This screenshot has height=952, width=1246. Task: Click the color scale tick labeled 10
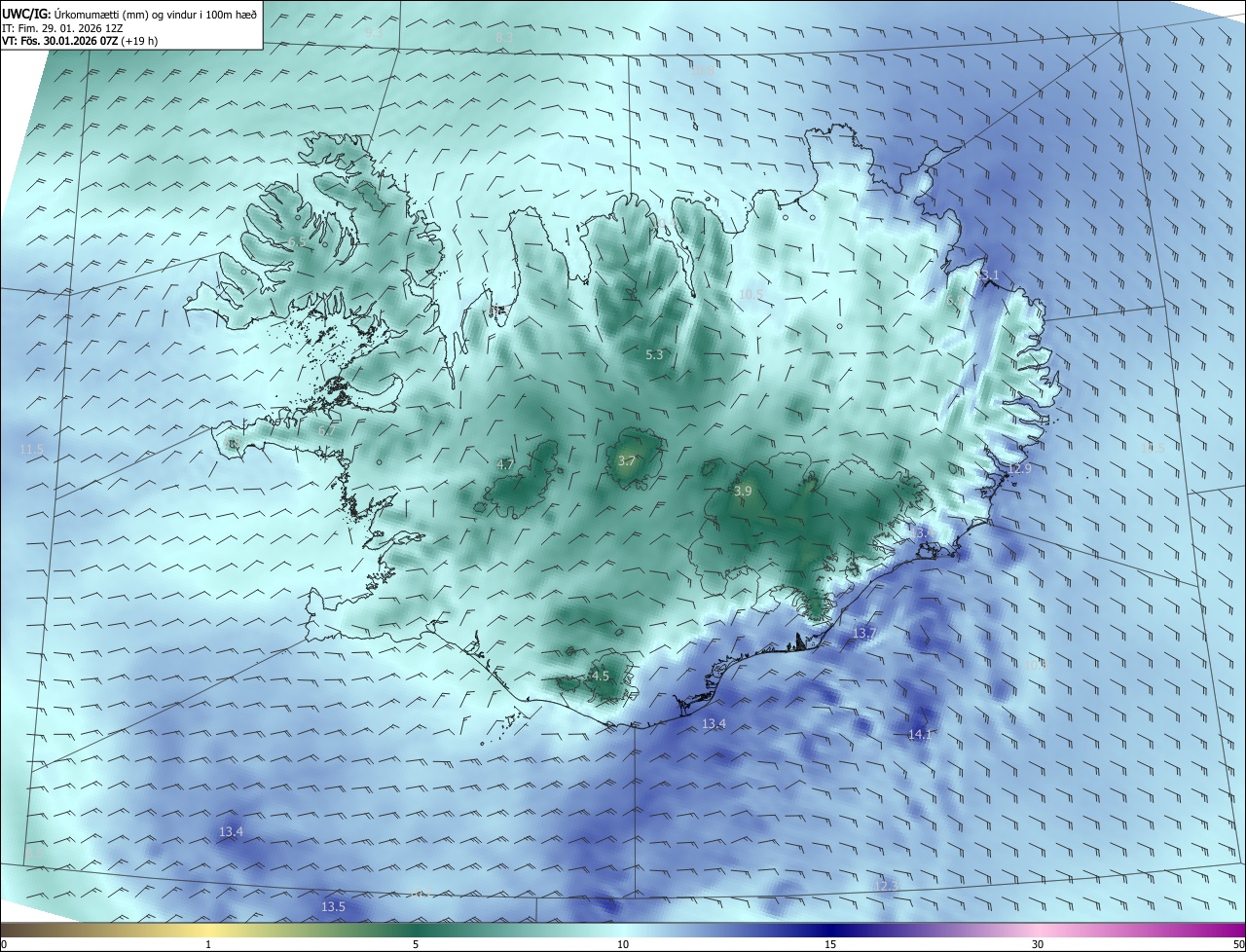(x=623, y=944)
